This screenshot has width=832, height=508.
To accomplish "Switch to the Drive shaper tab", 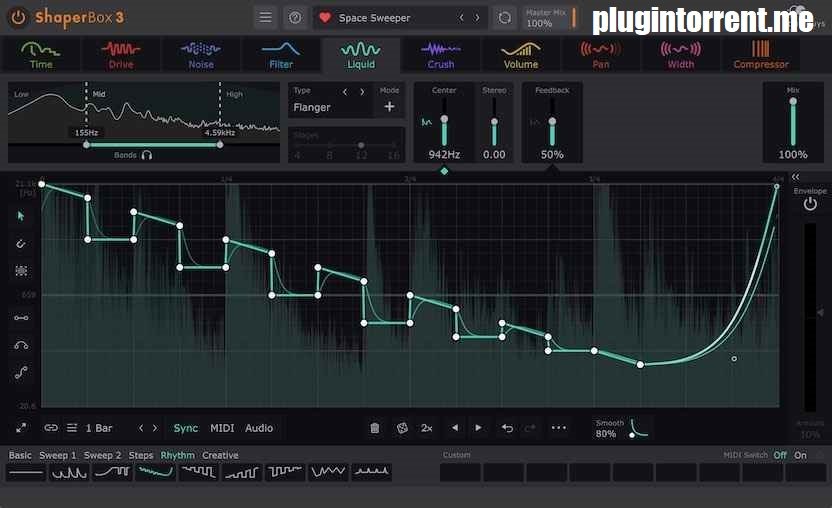I will pos(121,55).
